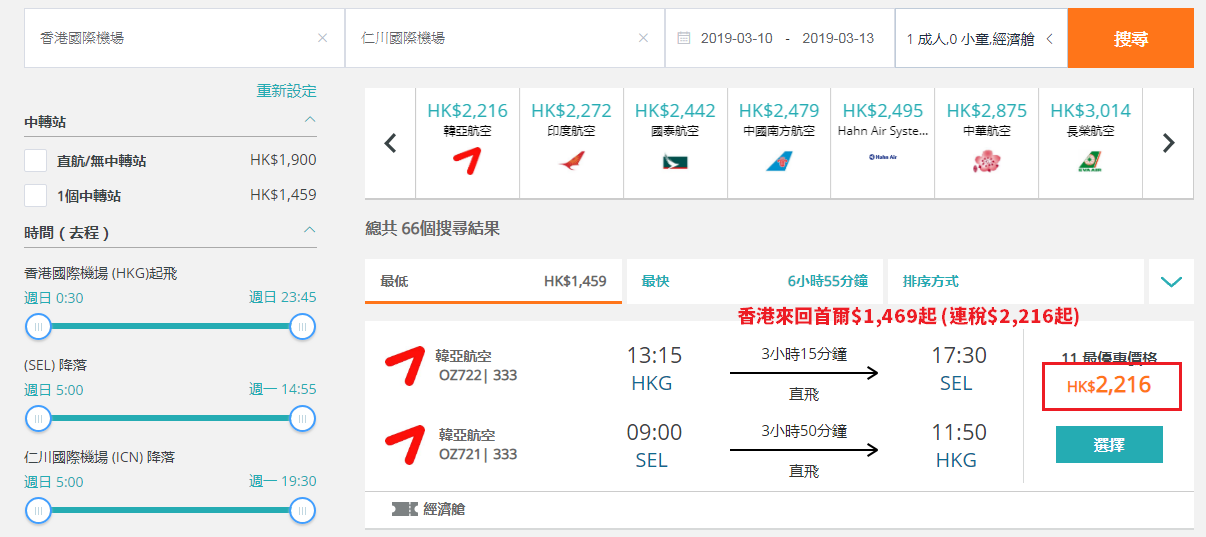Click the ICN arrival slider left handle
Viewport: 1206px width, 537px height.
(x=38, y=511)
